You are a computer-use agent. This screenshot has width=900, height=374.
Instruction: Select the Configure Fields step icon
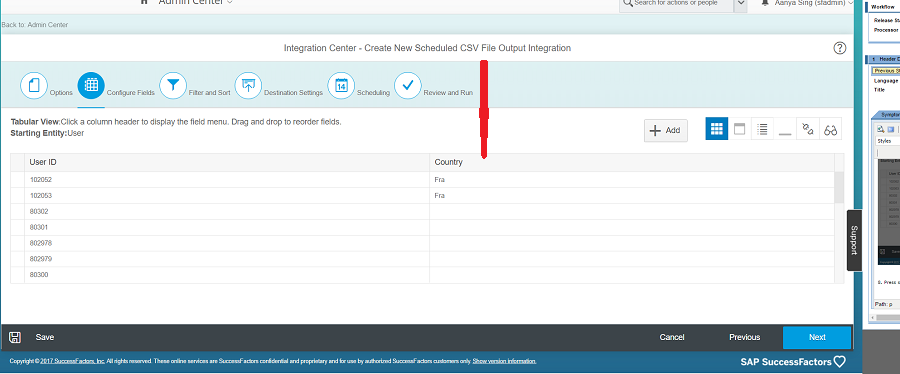coord(91,85)
